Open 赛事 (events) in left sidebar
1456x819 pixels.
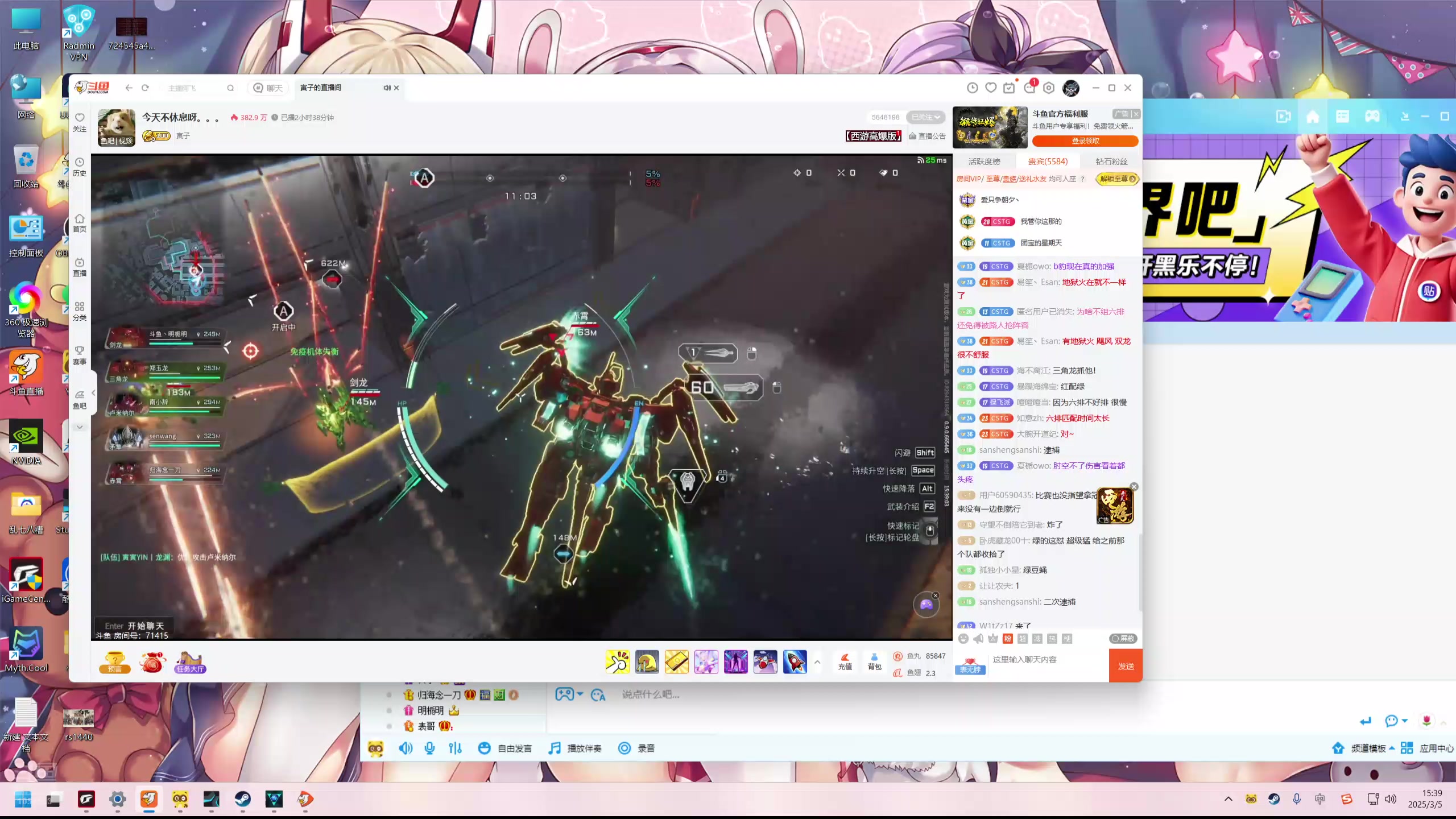click(80, 355)
